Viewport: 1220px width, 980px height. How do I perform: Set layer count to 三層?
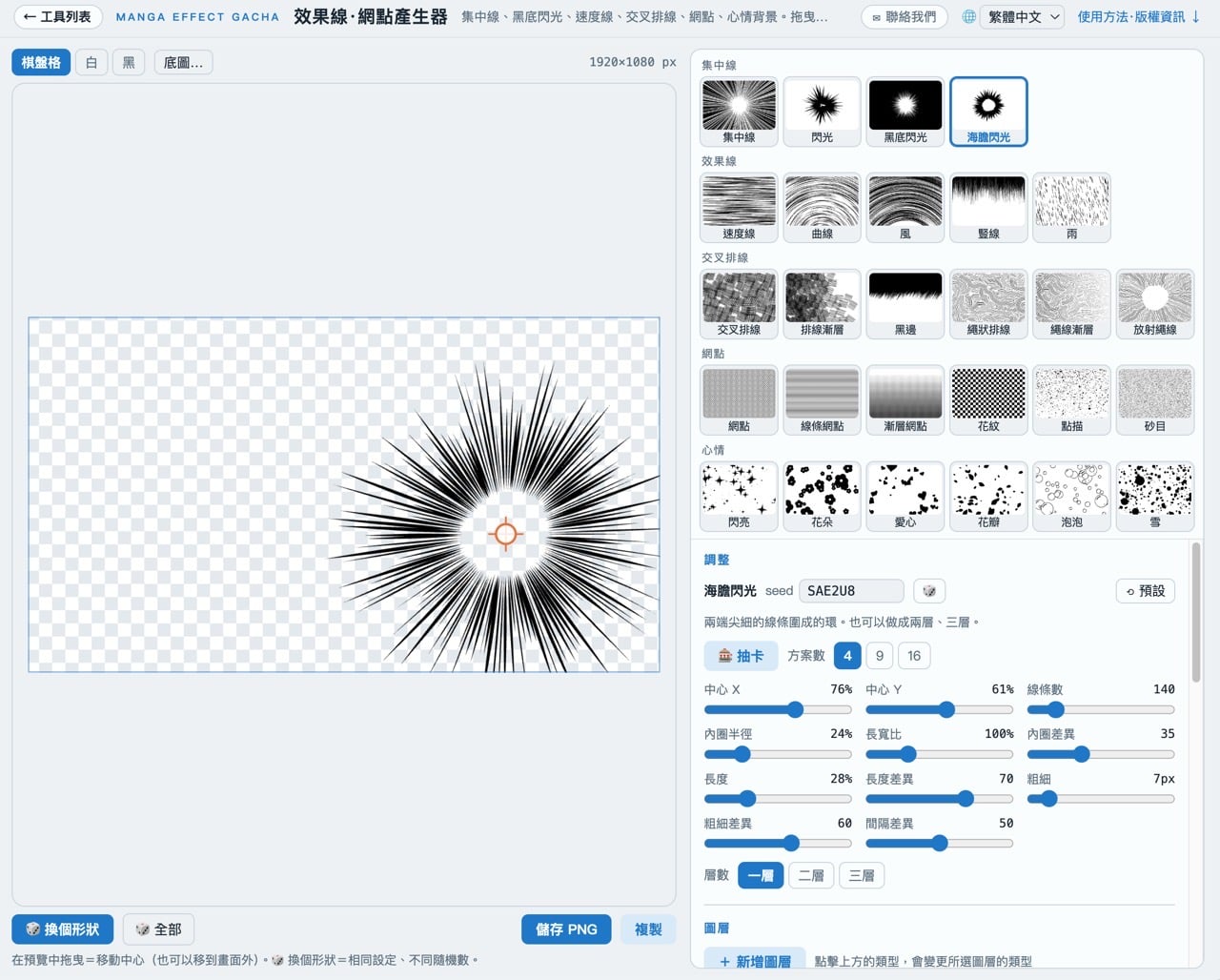(x=862, y=875)
